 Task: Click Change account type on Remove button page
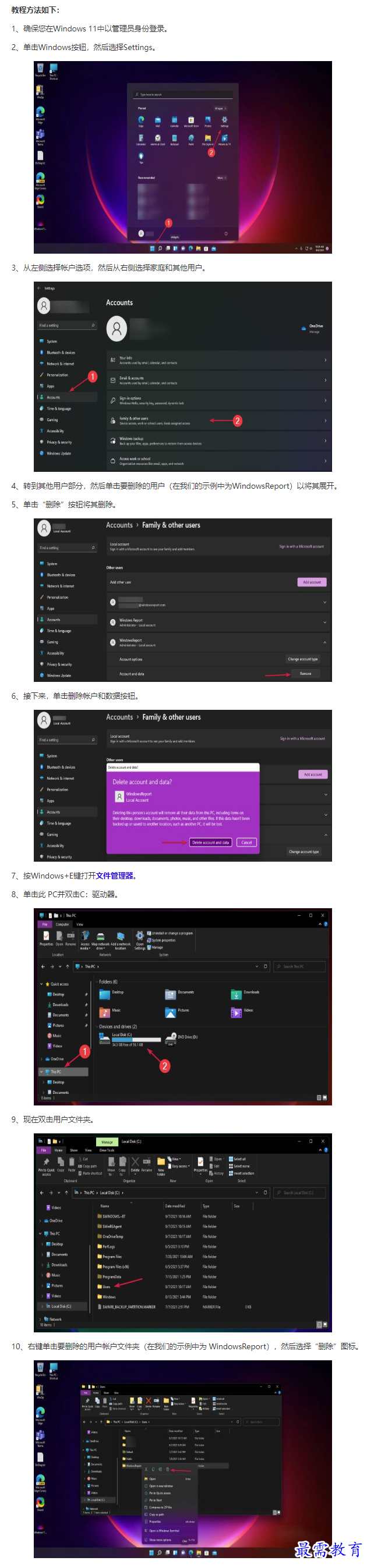tap(302, 659)
